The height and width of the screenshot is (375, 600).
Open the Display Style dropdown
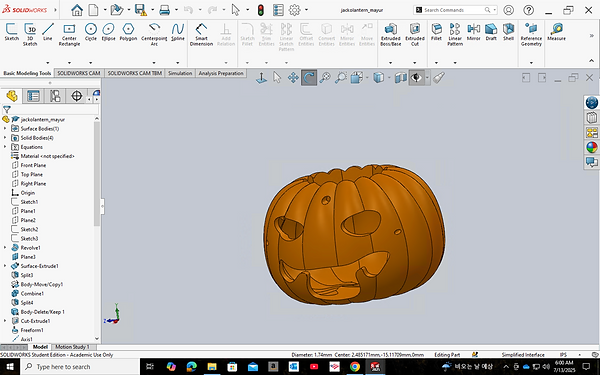pos(389,78)
